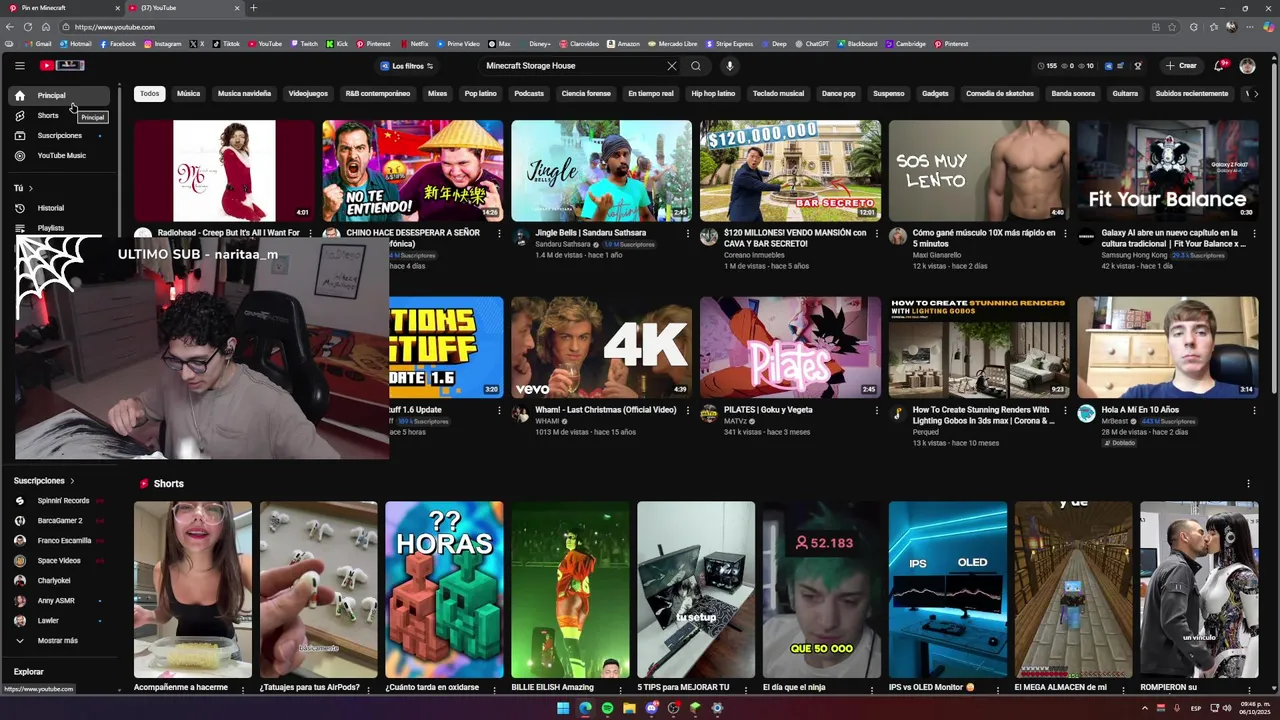This screenshot has width=1280, height=720.
Task: Open Franco Escamilla channel
Action: tap(60, 541)
